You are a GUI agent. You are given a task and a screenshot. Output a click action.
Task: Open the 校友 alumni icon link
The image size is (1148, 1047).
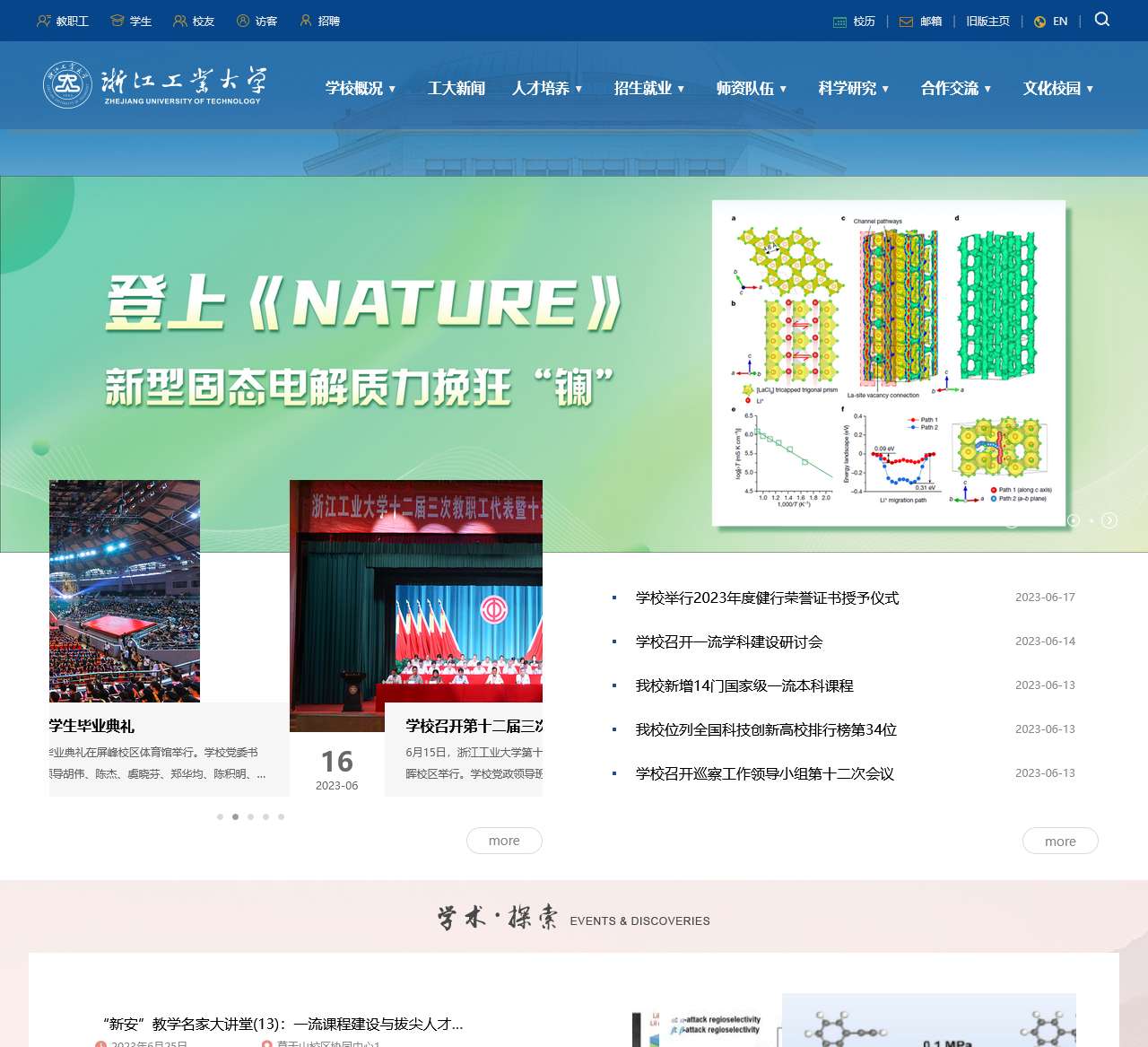194,21
